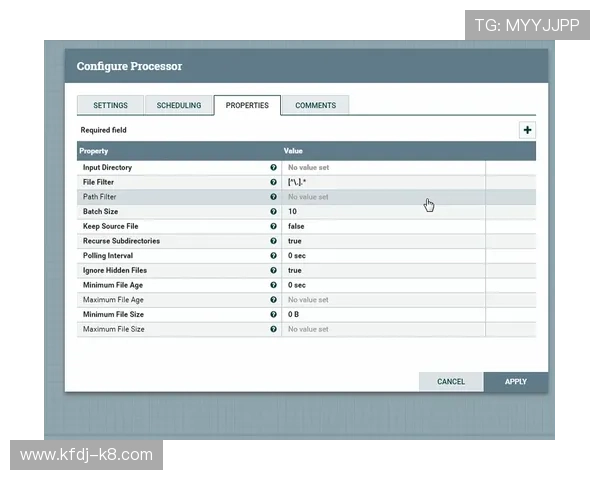Screen dimensions: 600x480
Task: Change Ignore Hidden Files value true
Action: click(x=383, y=270)
